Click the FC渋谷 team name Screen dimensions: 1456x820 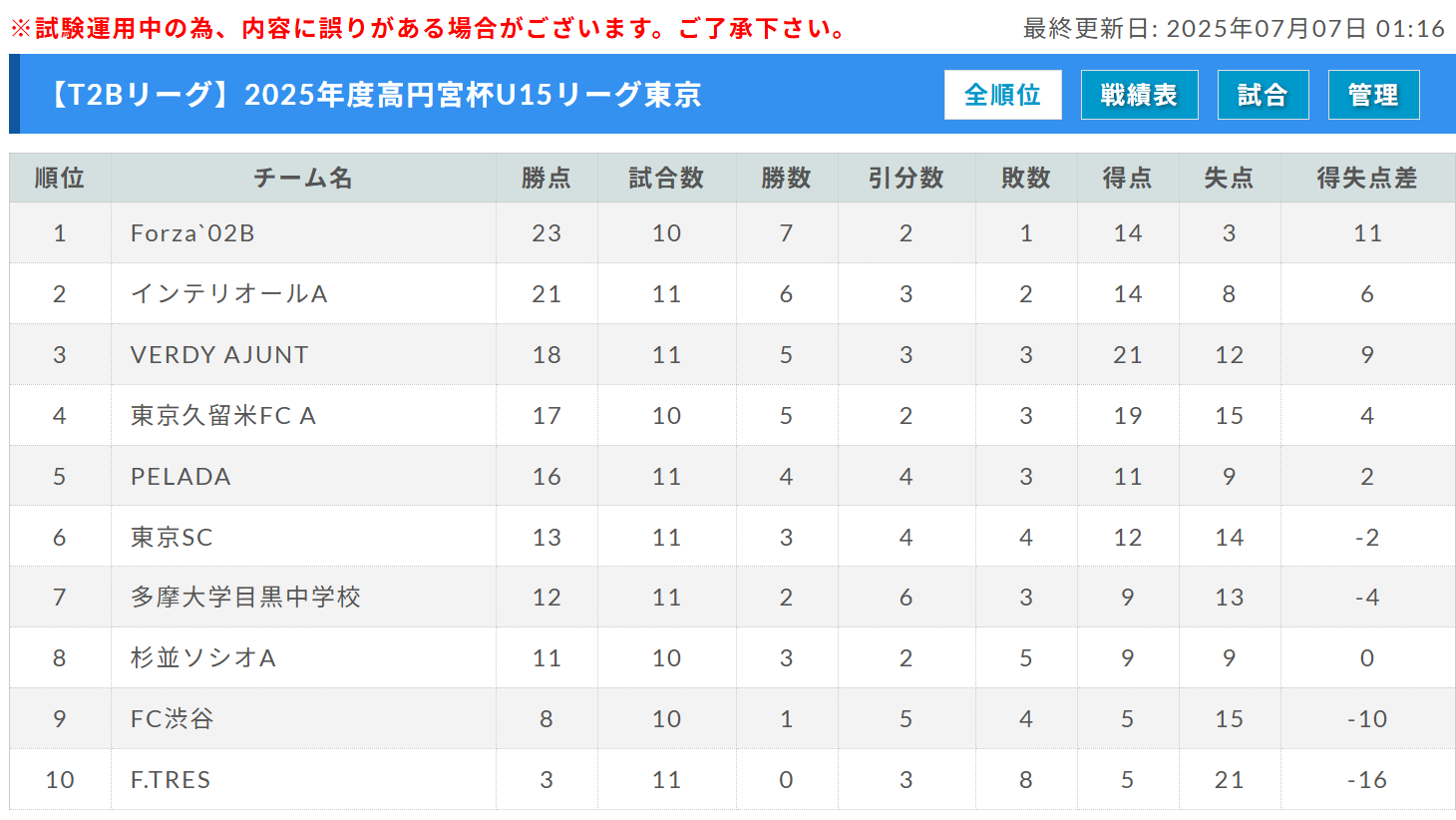point(172,719)
